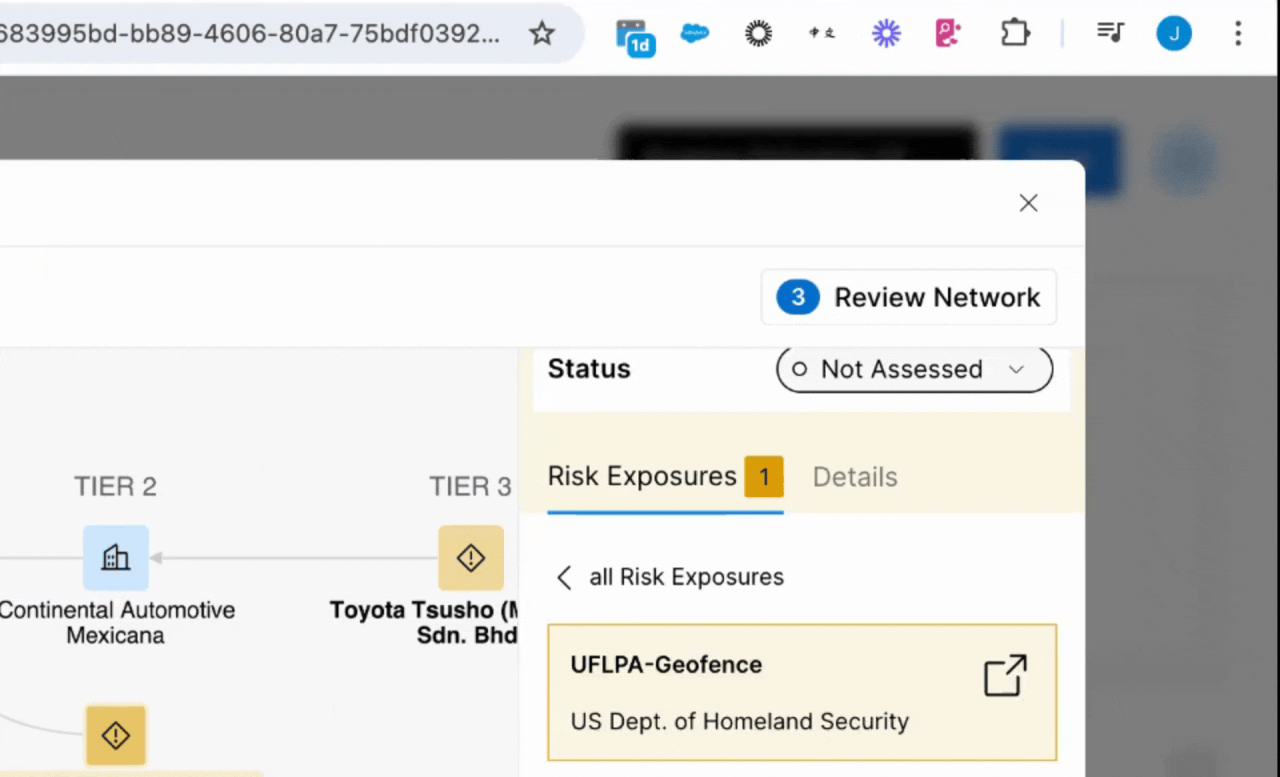
Task: Open the black sunburst ring extension
Action: click(759, 34)
